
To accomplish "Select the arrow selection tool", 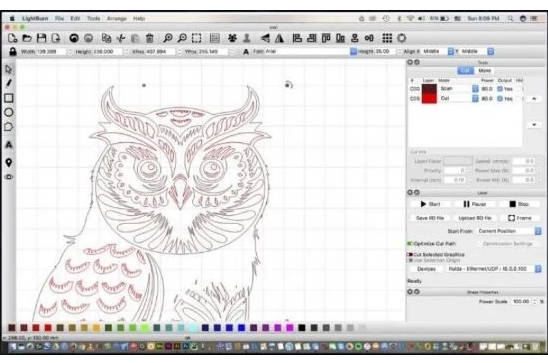I will pos(9,69).
